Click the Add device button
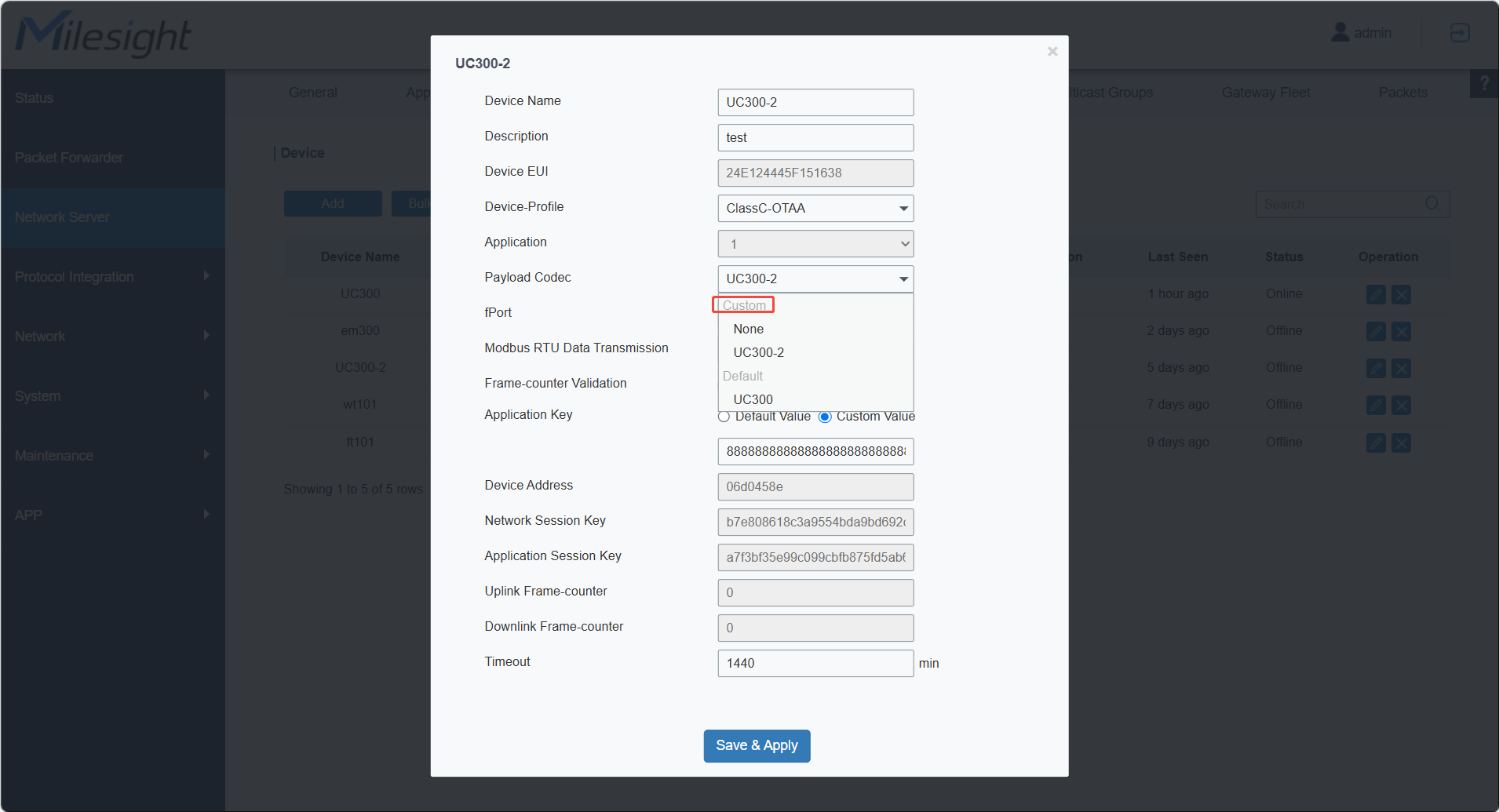The image size is (1499, 812). coord(333,204)
